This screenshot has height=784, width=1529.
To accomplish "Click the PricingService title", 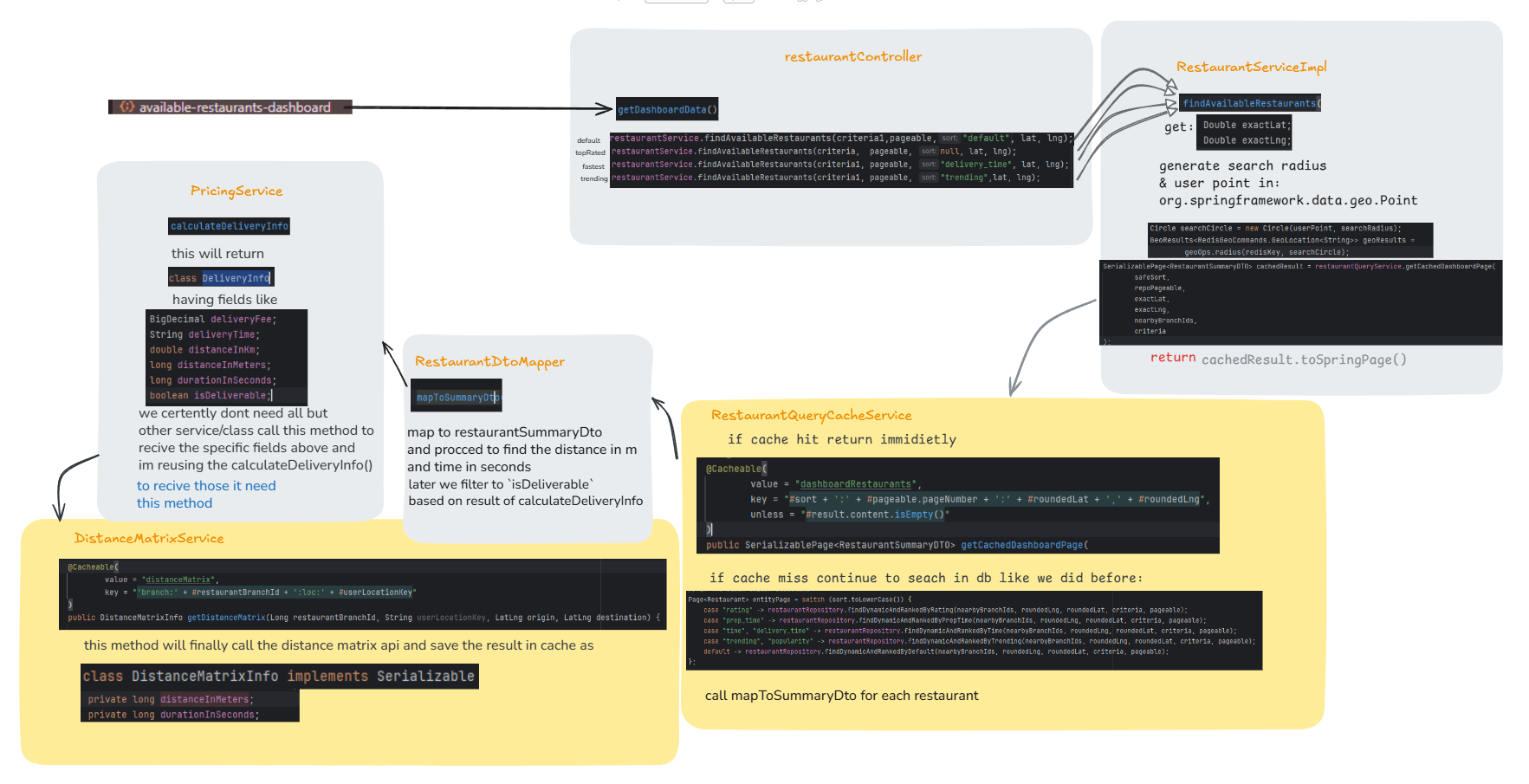I will pyautogui.click(x=236, y=191).
